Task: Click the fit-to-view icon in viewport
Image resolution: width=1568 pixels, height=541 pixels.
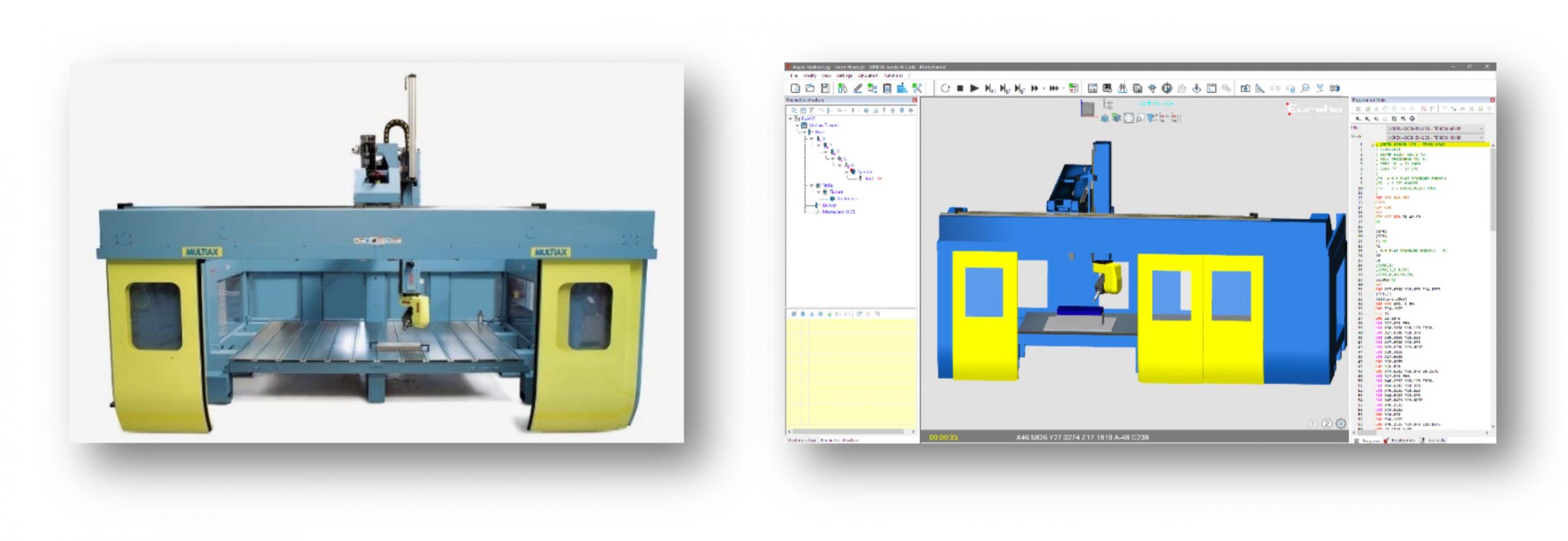Action: [1129, 118]
